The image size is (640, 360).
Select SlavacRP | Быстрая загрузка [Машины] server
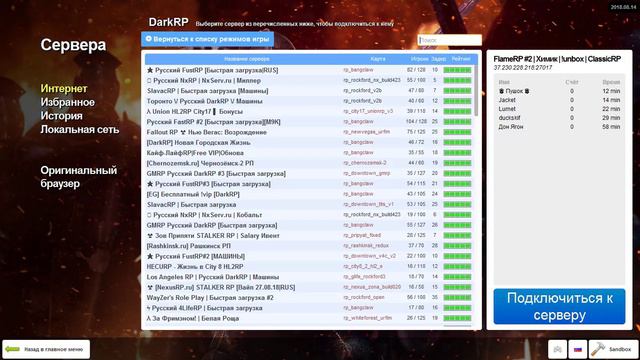tap(309, 91)
